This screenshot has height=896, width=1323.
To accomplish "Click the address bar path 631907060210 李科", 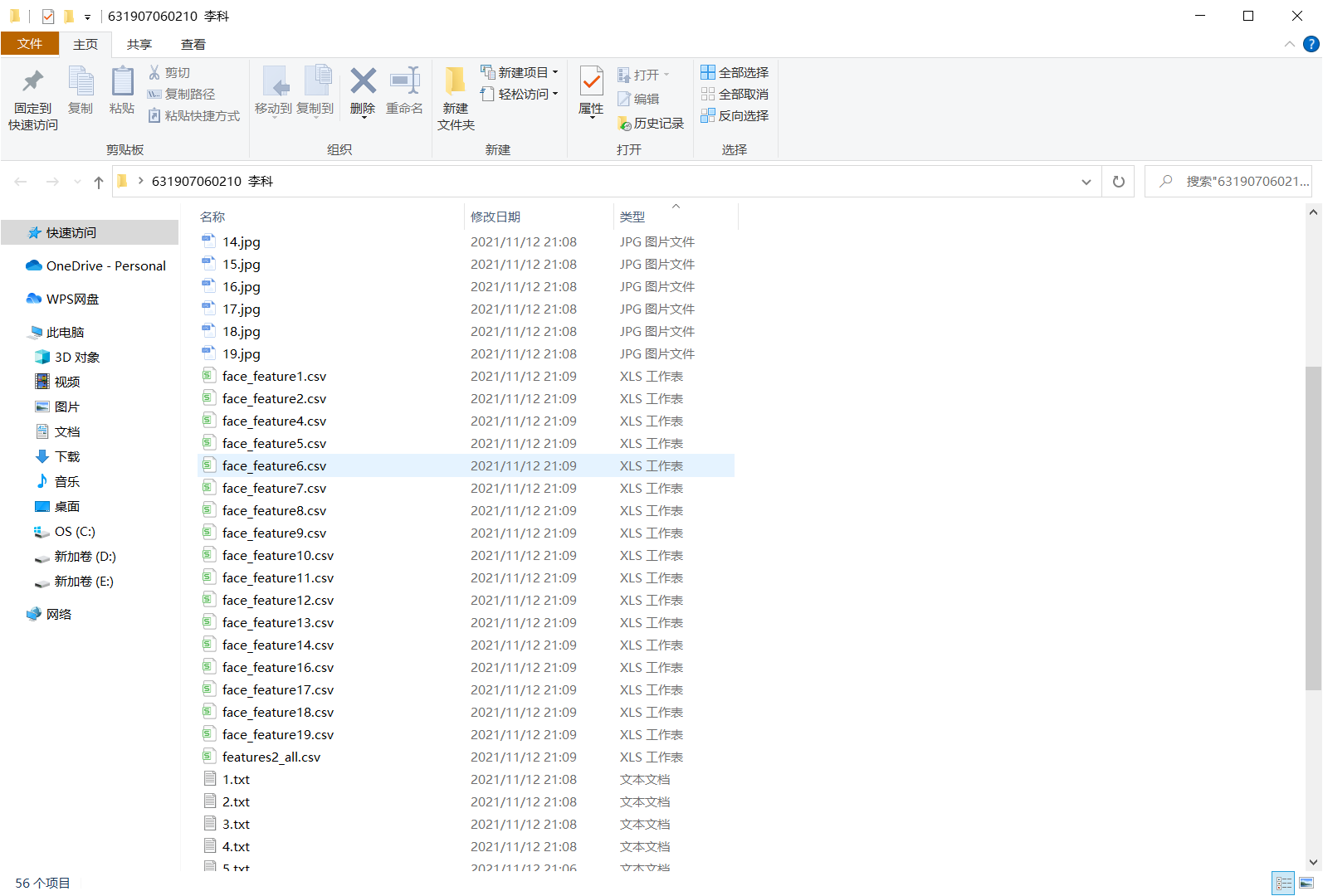I will (212, 182).
